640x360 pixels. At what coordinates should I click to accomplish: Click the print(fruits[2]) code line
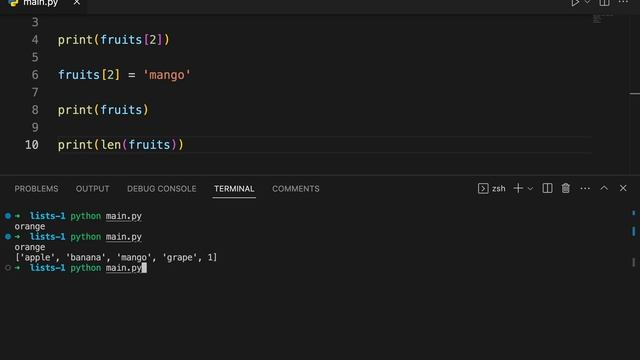(113, 40)
